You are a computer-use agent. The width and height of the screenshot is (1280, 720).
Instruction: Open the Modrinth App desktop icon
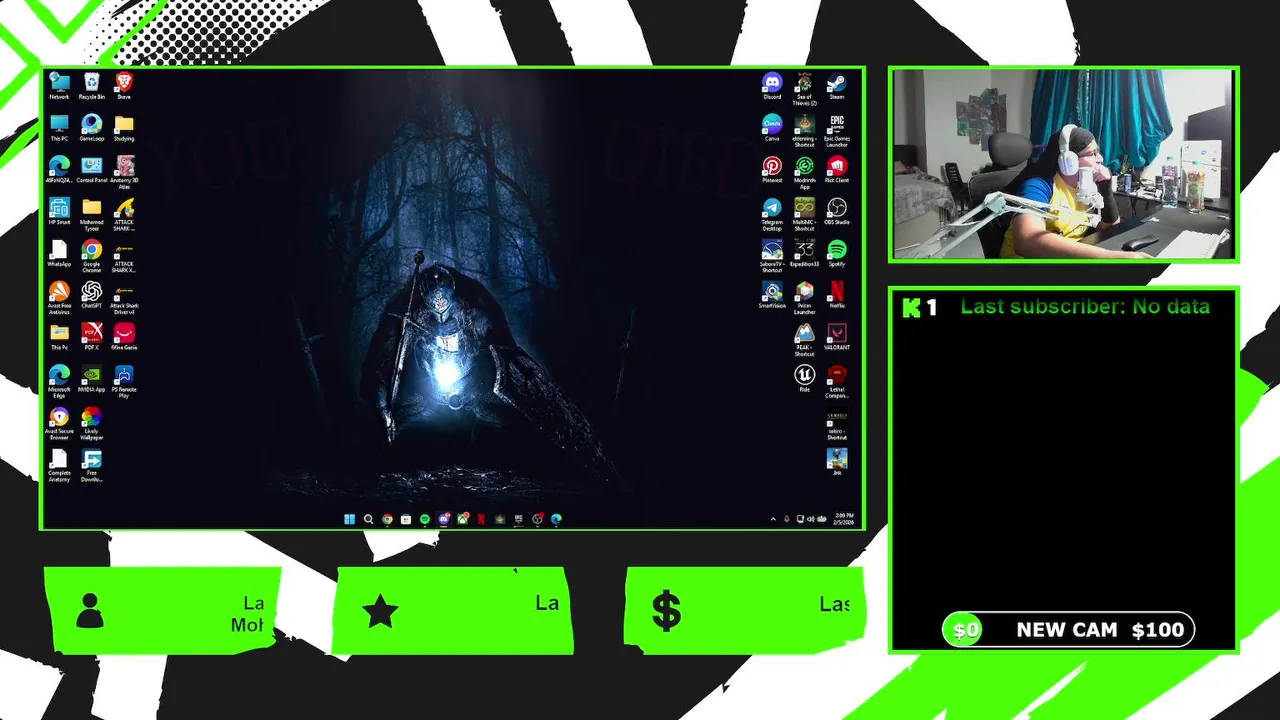pos(805,172)
